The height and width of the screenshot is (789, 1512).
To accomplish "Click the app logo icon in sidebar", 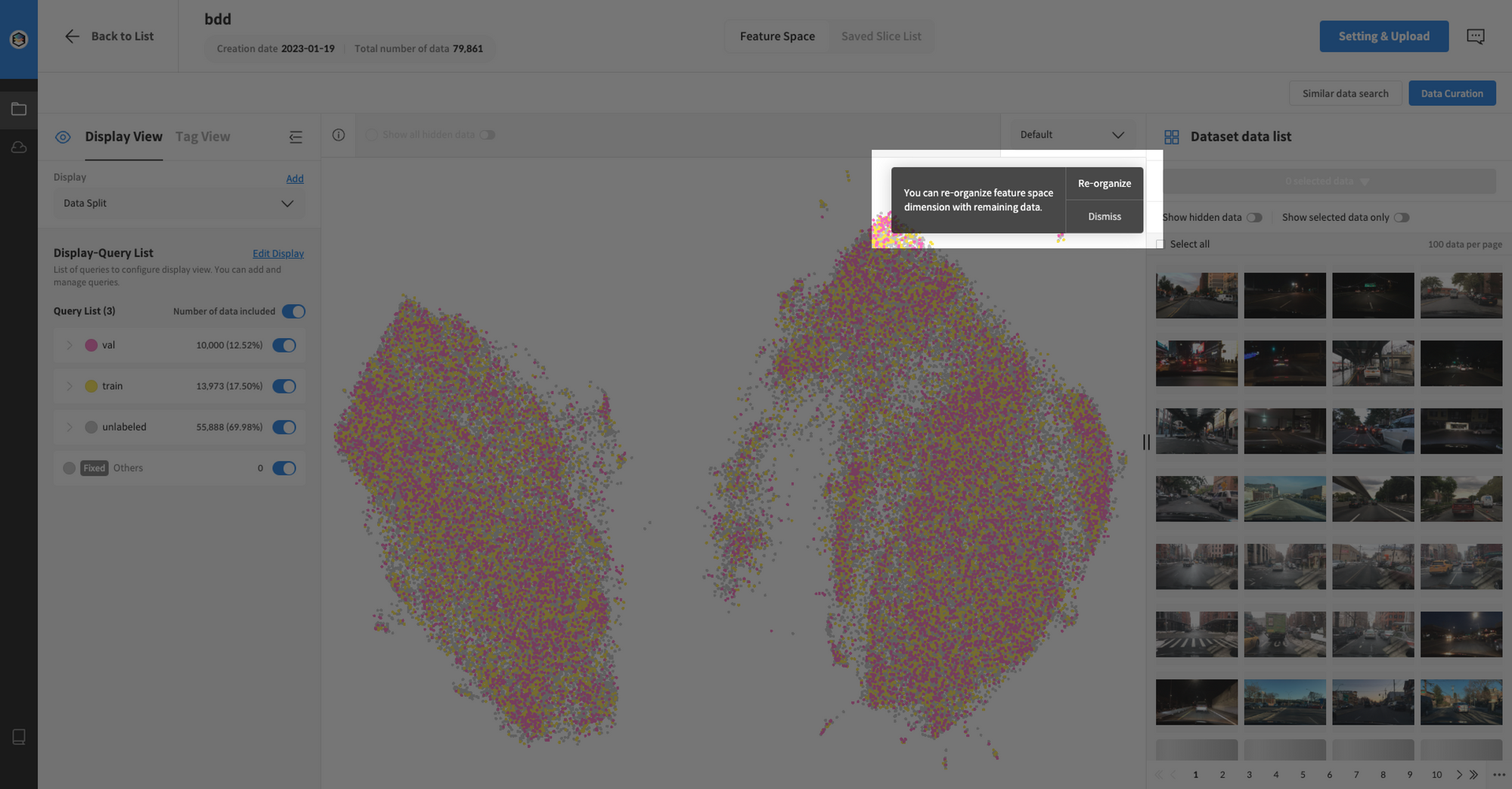I will pyautogui.click(x=19, y=39).
